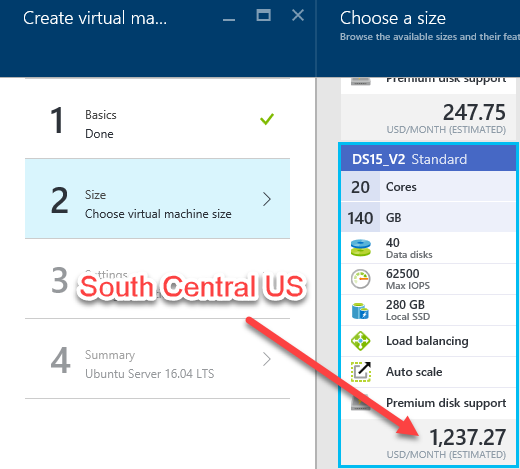
Task: Click the 140 GB memory row
Action: [429, 218]
